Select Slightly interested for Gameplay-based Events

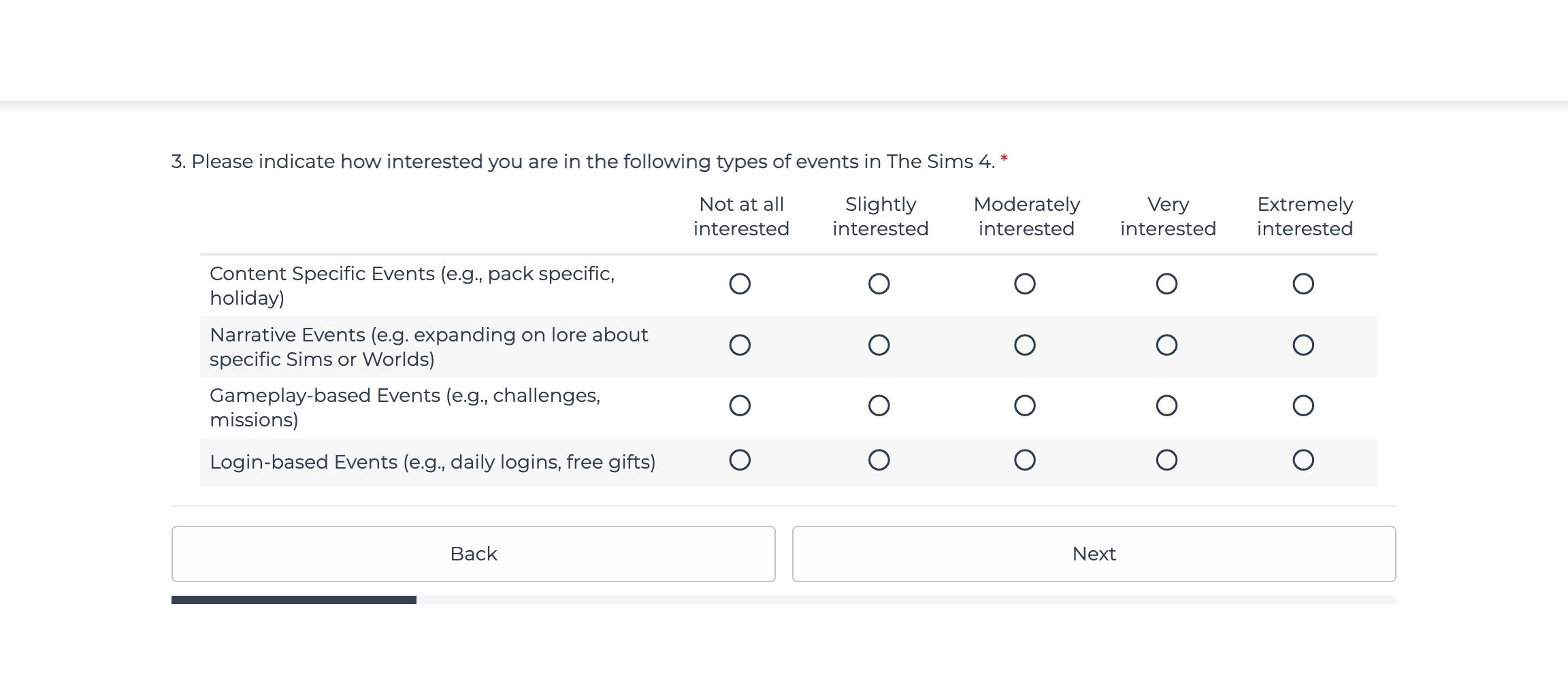pyautogui.click(x=879, y=405)
